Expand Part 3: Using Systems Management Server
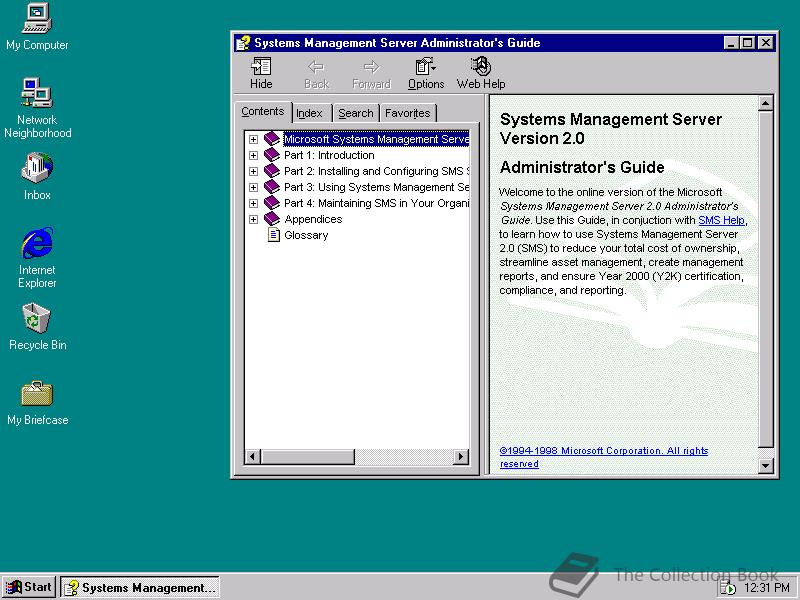The height and width of the screenshot is (600, 800). (253, 187)
